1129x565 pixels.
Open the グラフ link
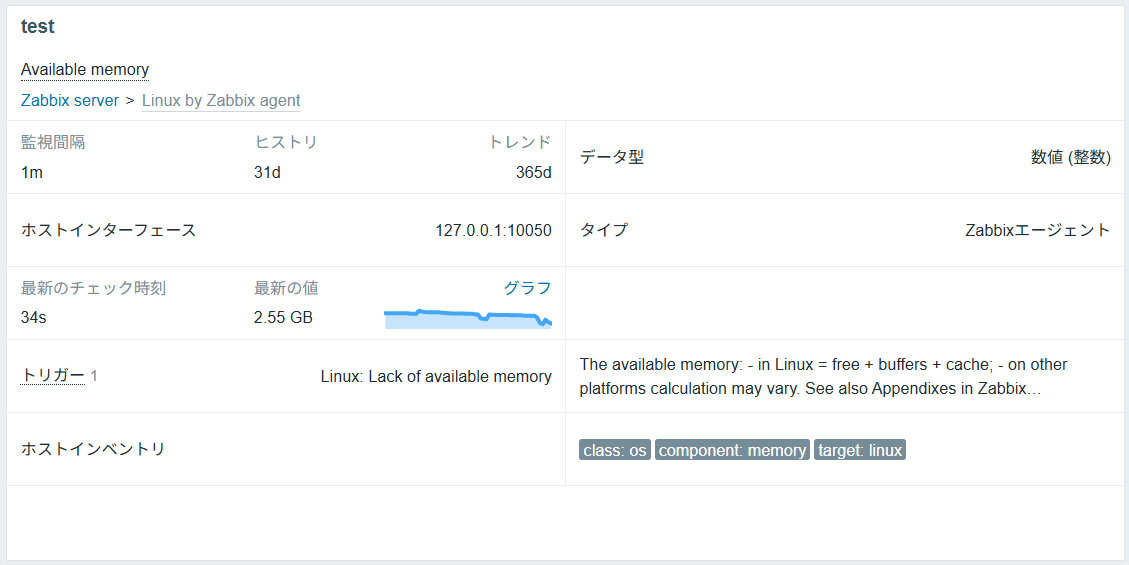[x=527, y=289]
